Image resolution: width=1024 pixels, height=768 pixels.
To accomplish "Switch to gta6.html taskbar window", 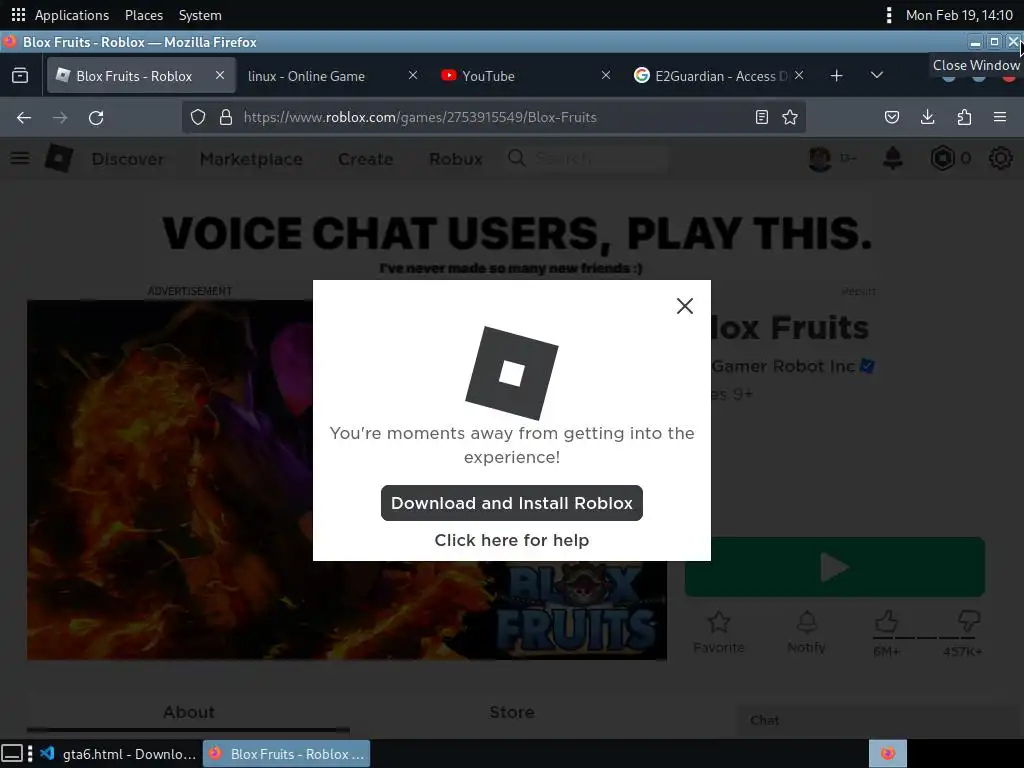I will coord(118,754).
